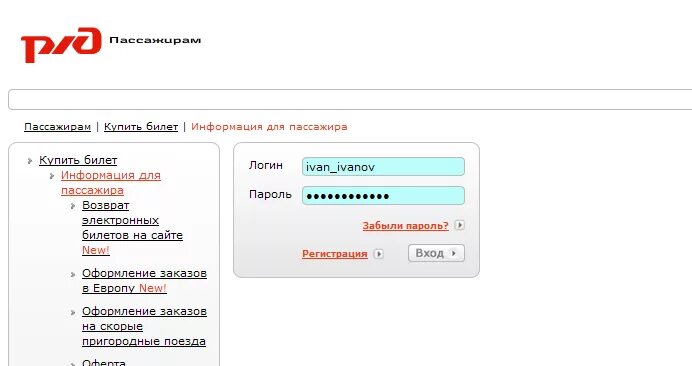The image size is (692, 366).
Task: Click arrow icon beside Регистрация link
Action: [379, 254]
